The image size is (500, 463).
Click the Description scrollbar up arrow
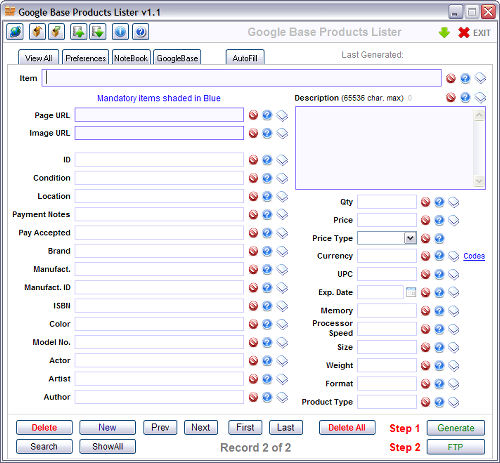[x=479, y=116]
